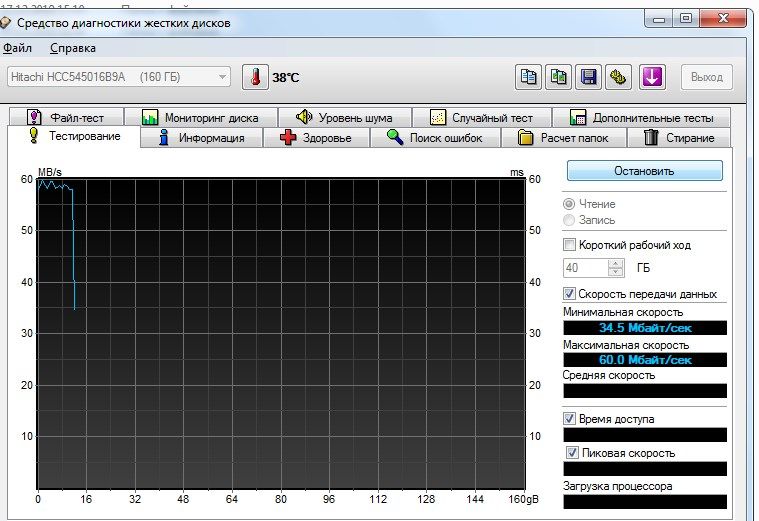This screenshot has width=759, height=521.
Task: Click the short stroke size field showing 40
Action: [586, 268]
